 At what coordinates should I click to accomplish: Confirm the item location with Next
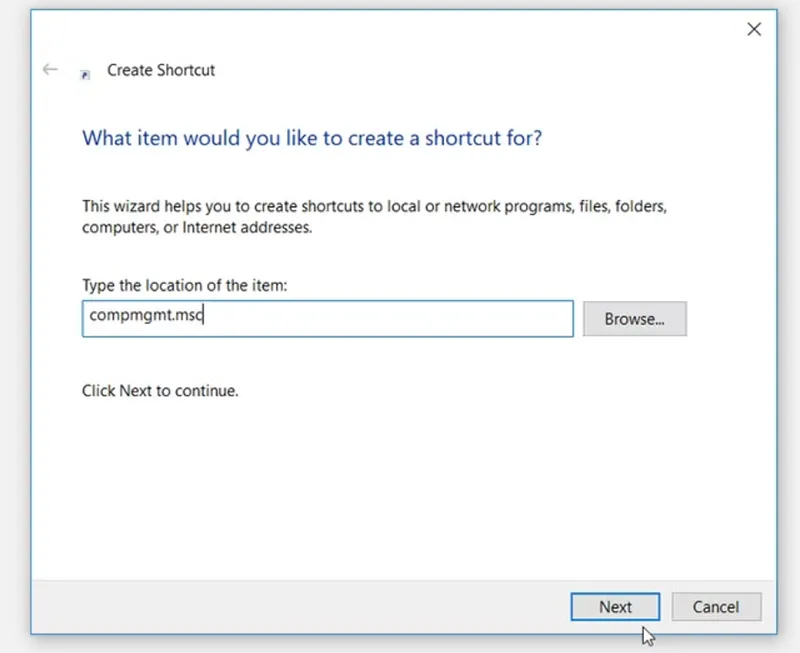coord(615,606)
